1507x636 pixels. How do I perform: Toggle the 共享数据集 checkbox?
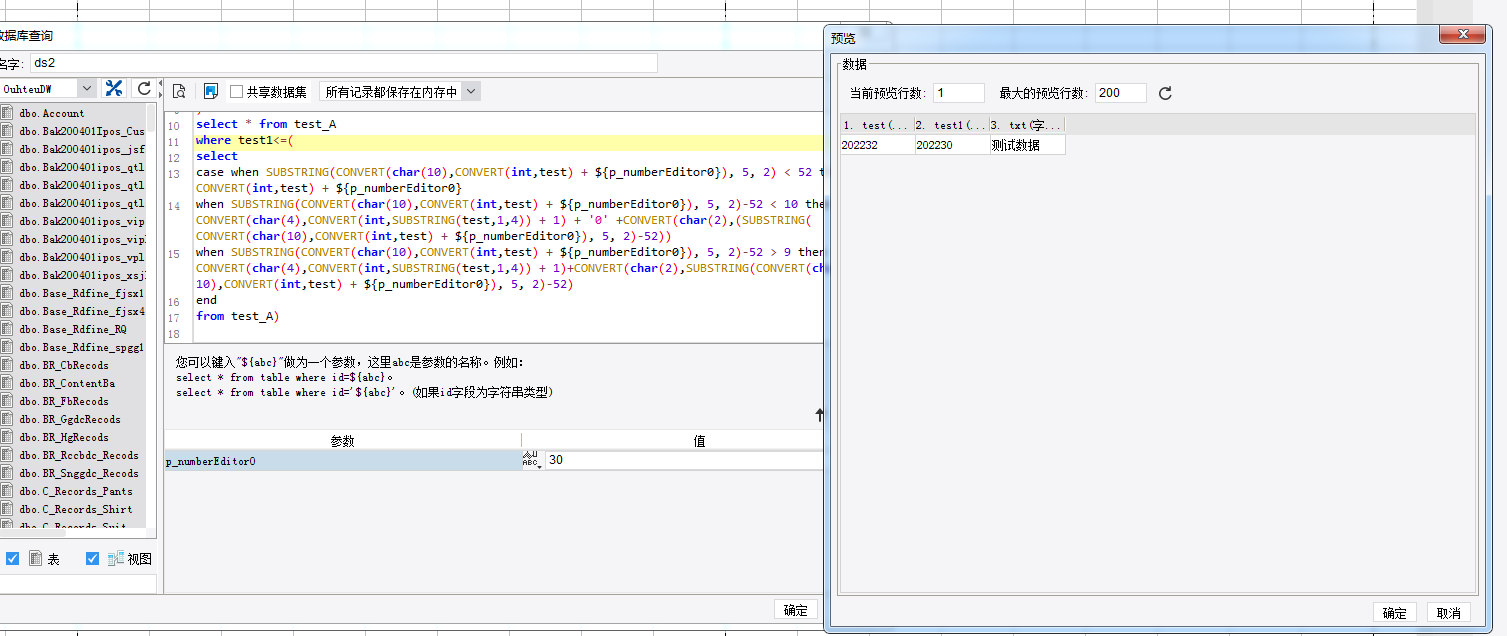[x=237, y=92]
